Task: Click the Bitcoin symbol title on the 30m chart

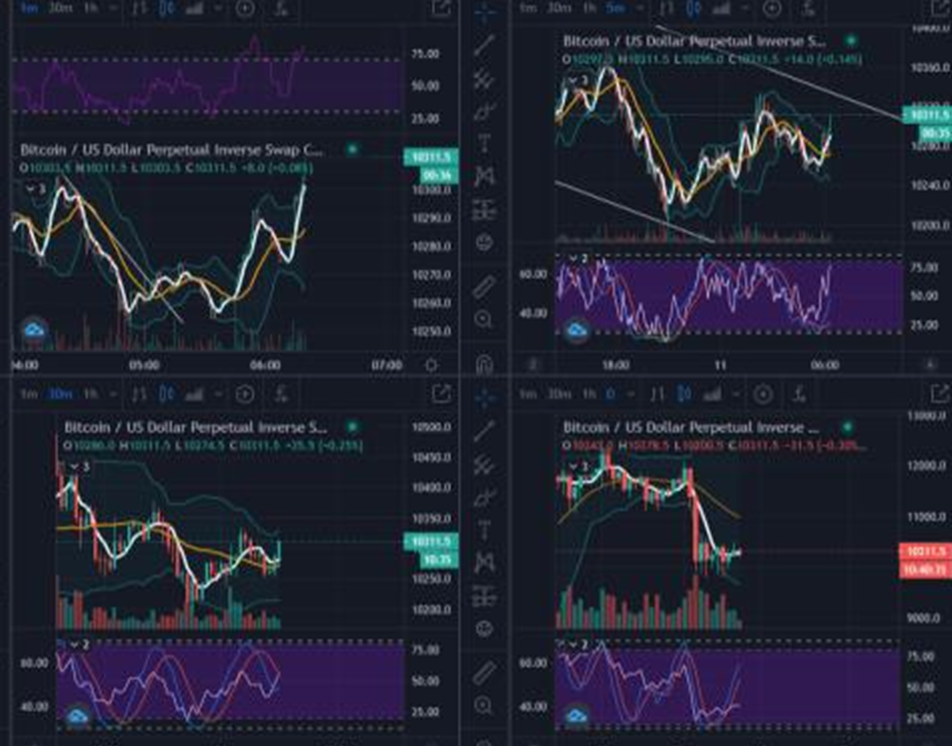Action: [195, 427]
